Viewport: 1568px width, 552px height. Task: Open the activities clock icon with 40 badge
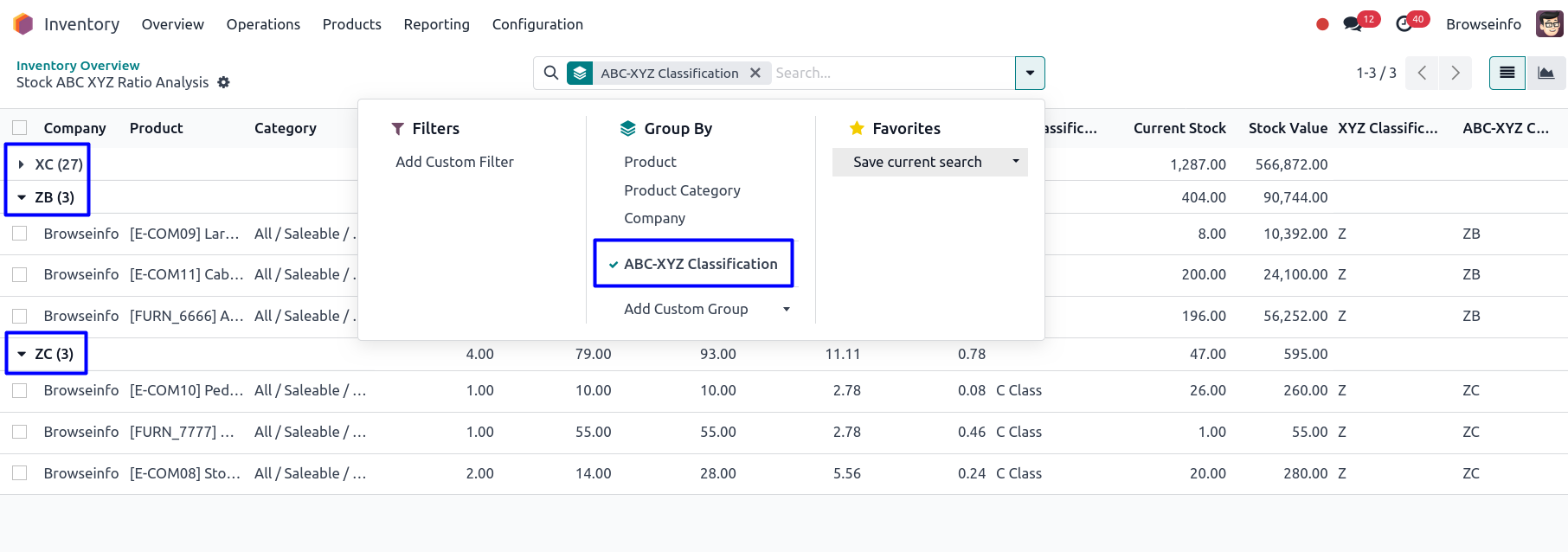[1404, 24]
